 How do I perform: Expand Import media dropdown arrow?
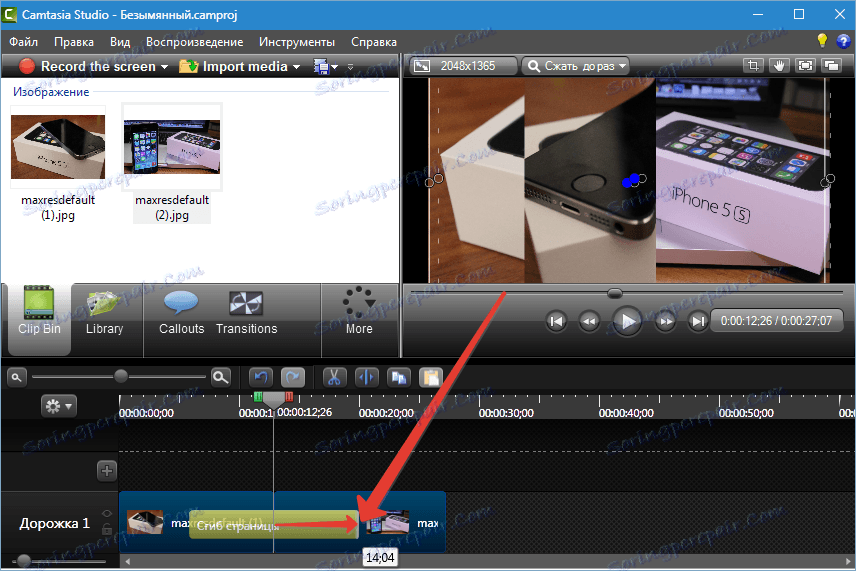click(x=296, y=67)
